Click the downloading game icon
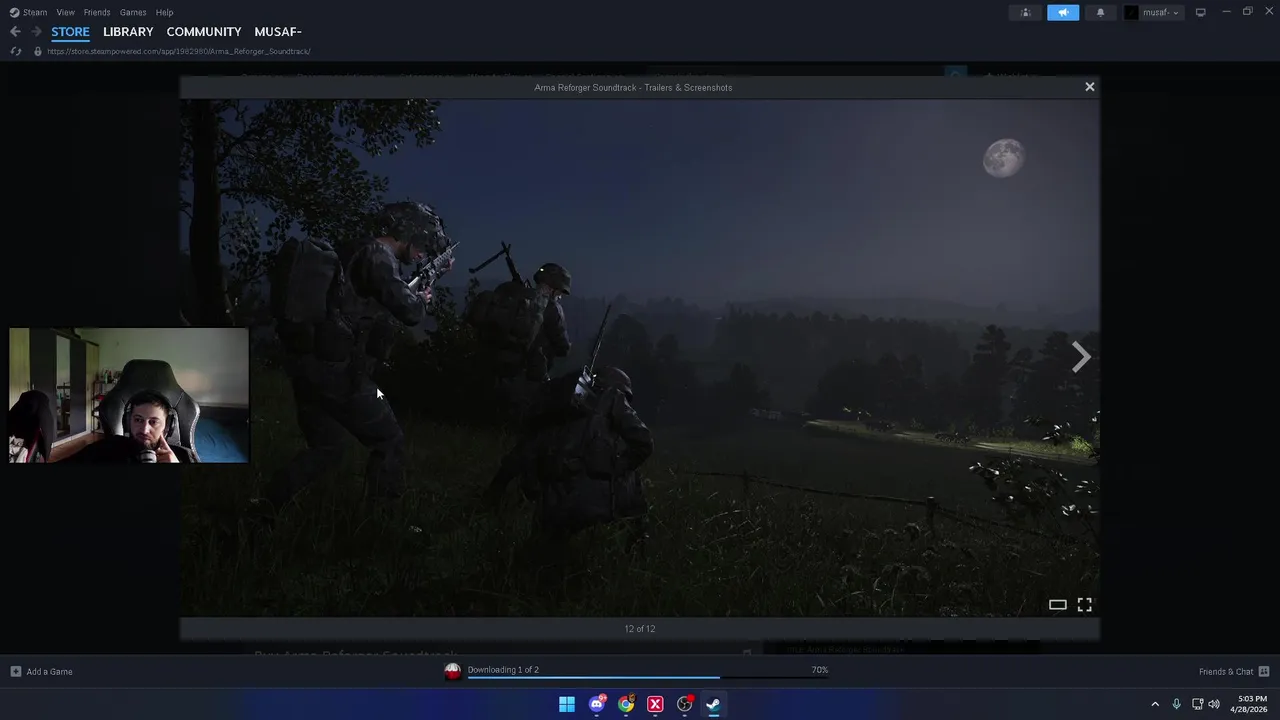Image resolution: width=1280 pixels, height=720 pixels. (x=453, y=671)
